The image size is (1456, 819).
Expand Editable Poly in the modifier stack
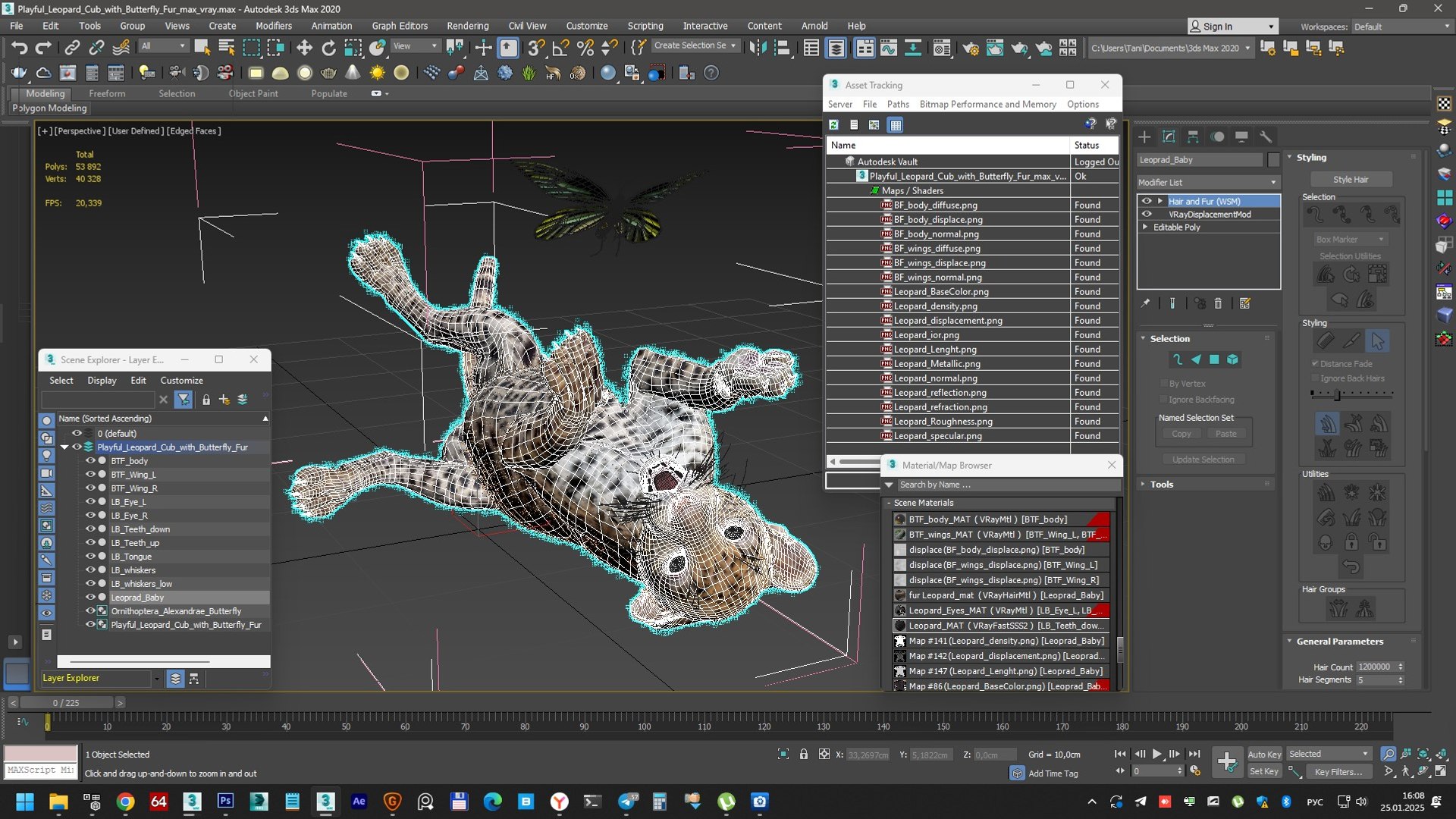point(1145,227)
